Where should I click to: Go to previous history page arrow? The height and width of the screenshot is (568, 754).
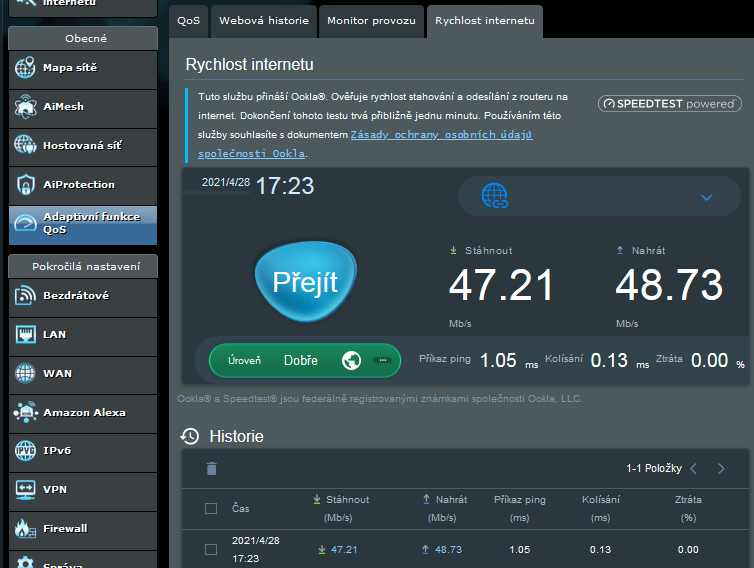point(694,468)
